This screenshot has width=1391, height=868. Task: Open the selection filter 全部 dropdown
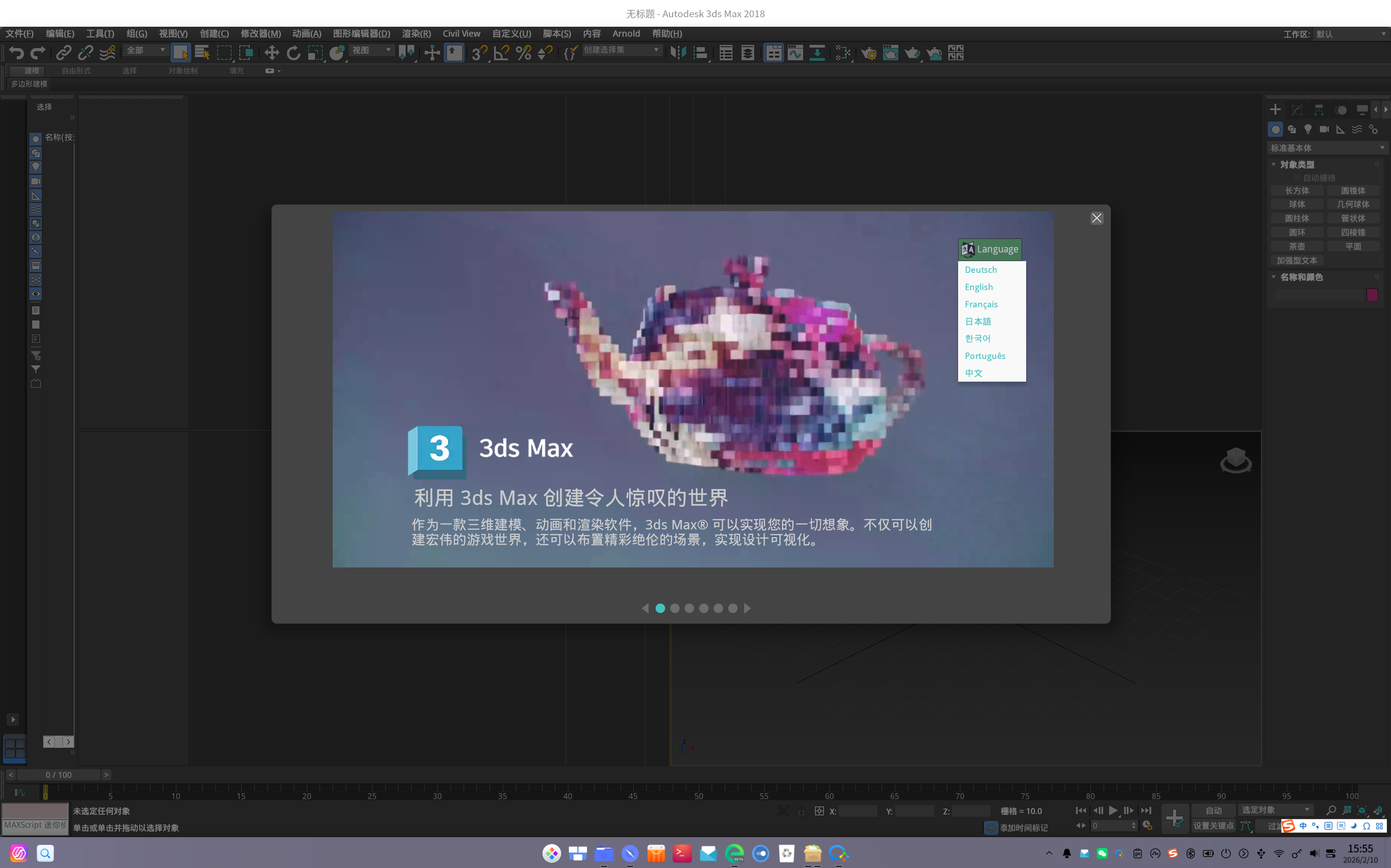point(145,50)
